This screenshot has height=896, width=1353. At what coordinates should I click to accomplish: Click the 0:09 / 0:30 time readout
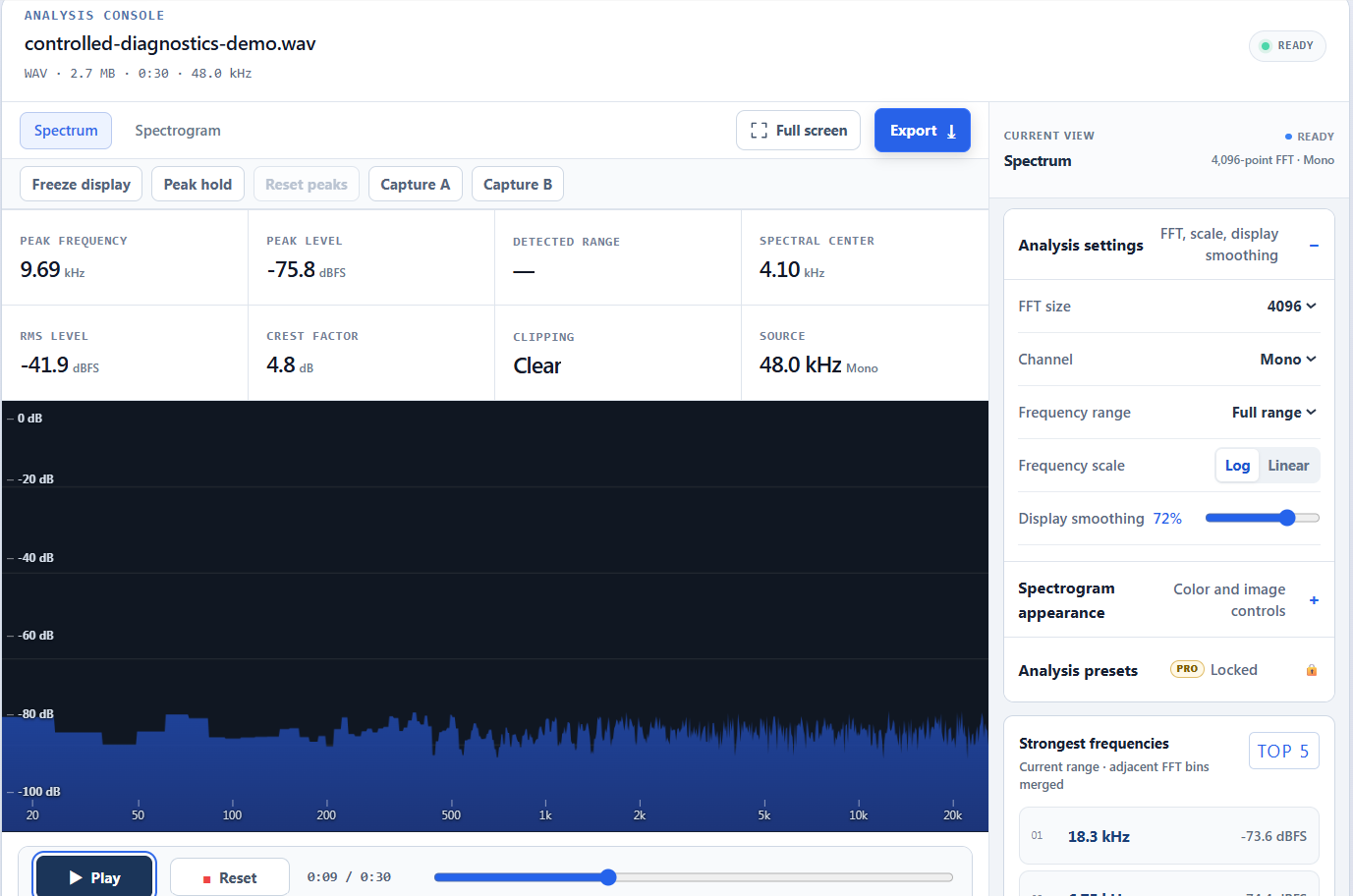click(x=349, y=877)
